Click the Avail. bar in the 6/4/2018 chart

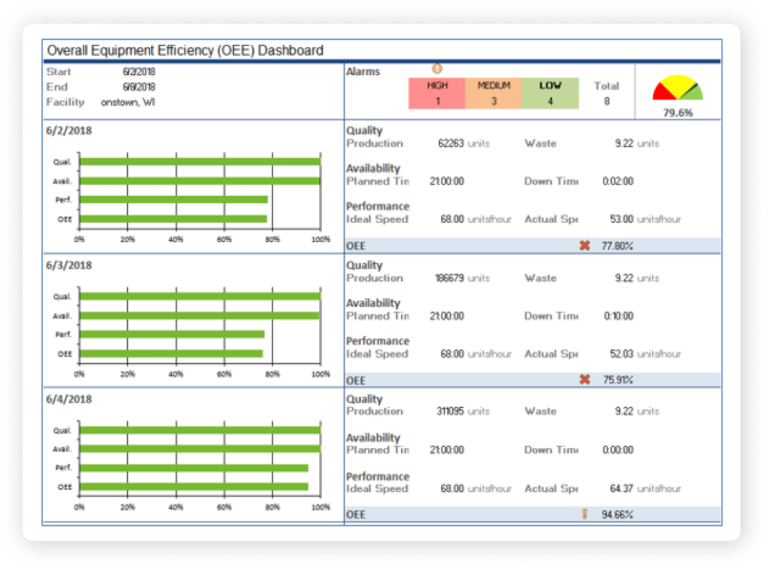point(200,449)
